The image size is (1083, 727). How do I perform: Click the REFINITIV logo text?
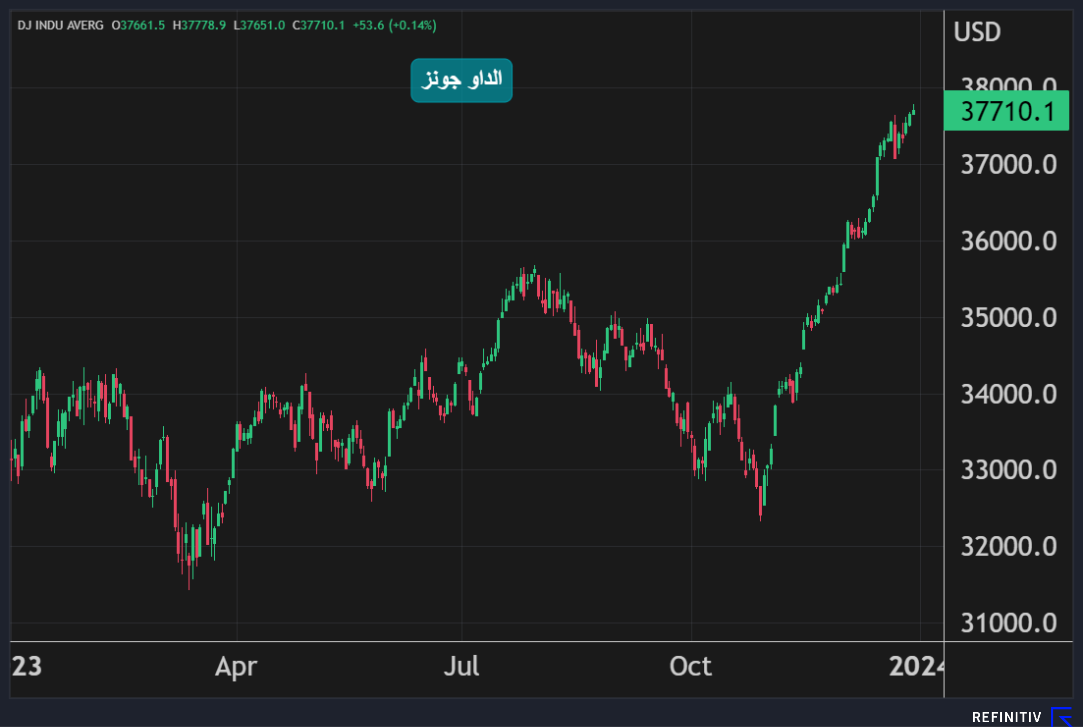(1006, 717)
